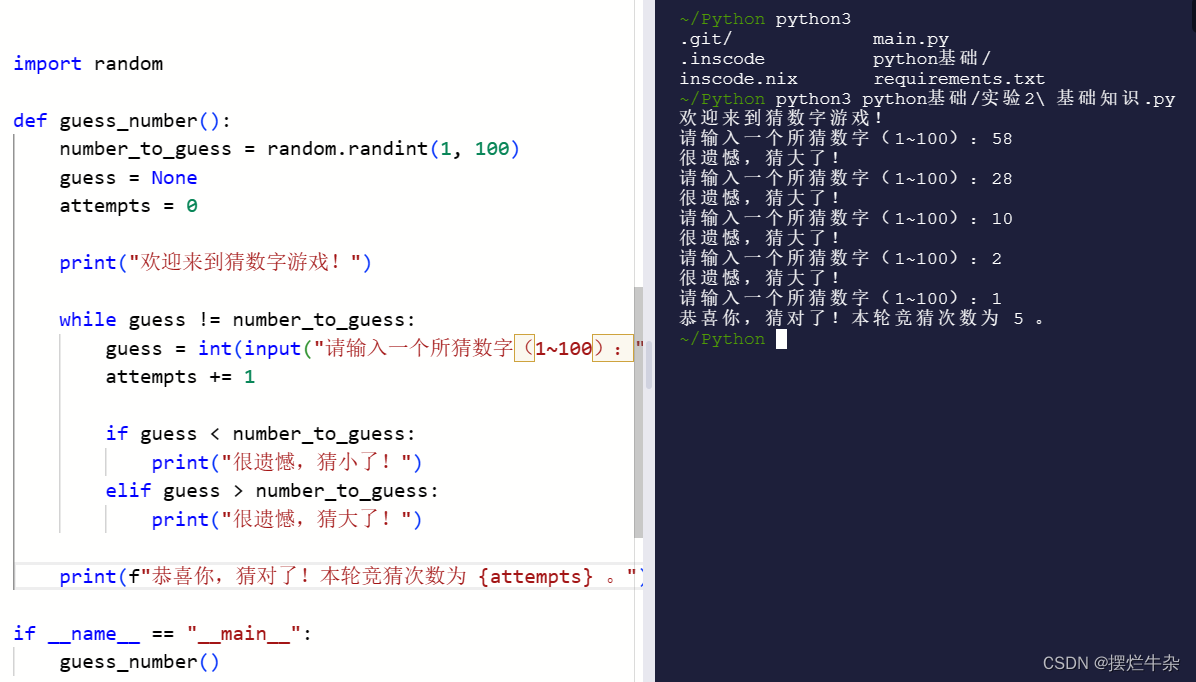Click the blinking terminal cursor block
This screenshot has width=1196, height=682.
pyautogui.click(x=781, y=338)
